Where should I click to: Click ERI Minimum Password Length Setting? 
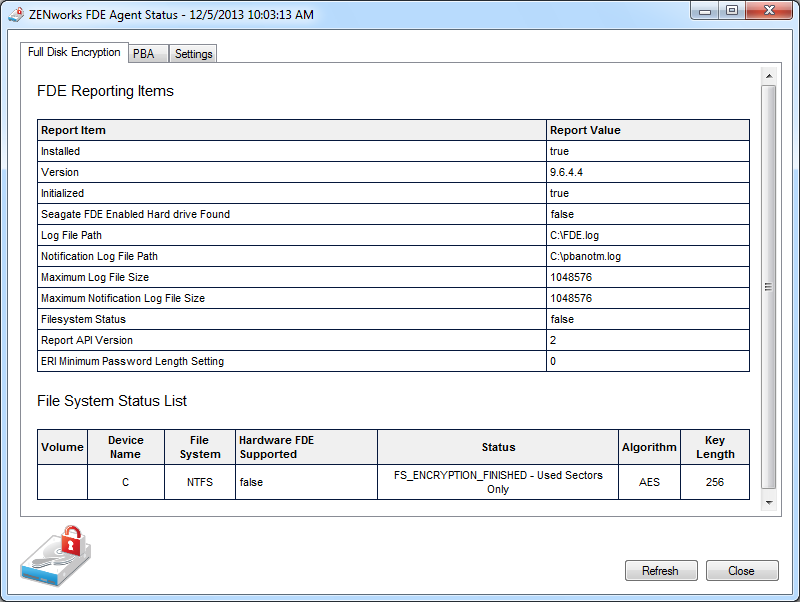point(132,361)
